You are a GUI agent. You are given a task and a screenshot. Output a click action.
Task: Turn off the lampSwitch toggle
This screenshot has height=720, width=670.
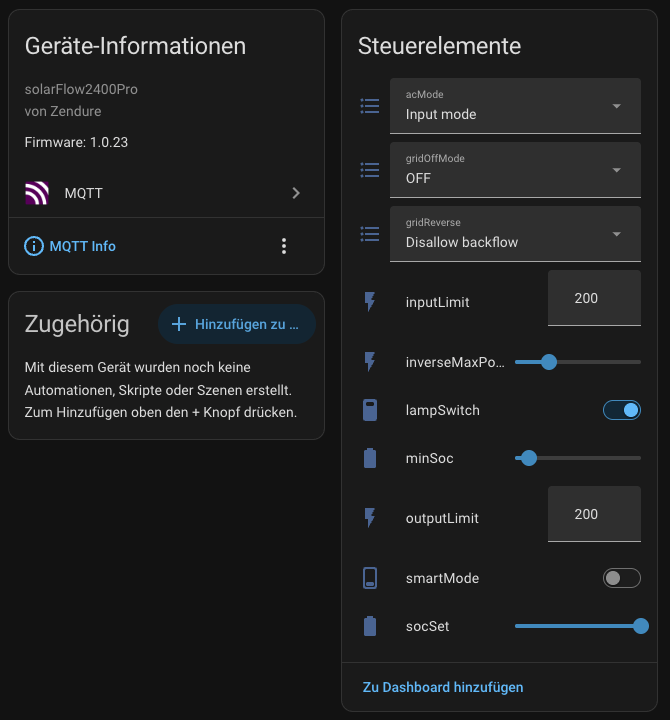(x=622, y=410)
